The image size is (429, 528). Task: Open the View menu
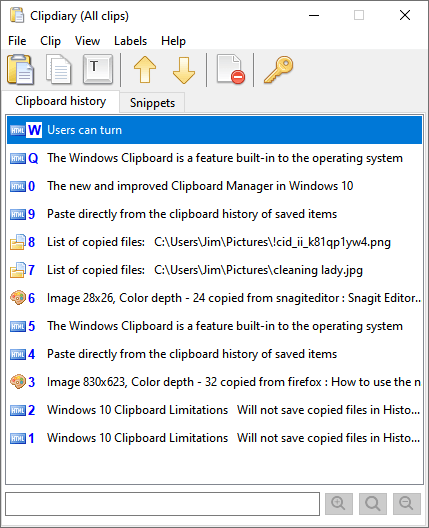click(x=87, y=41)
